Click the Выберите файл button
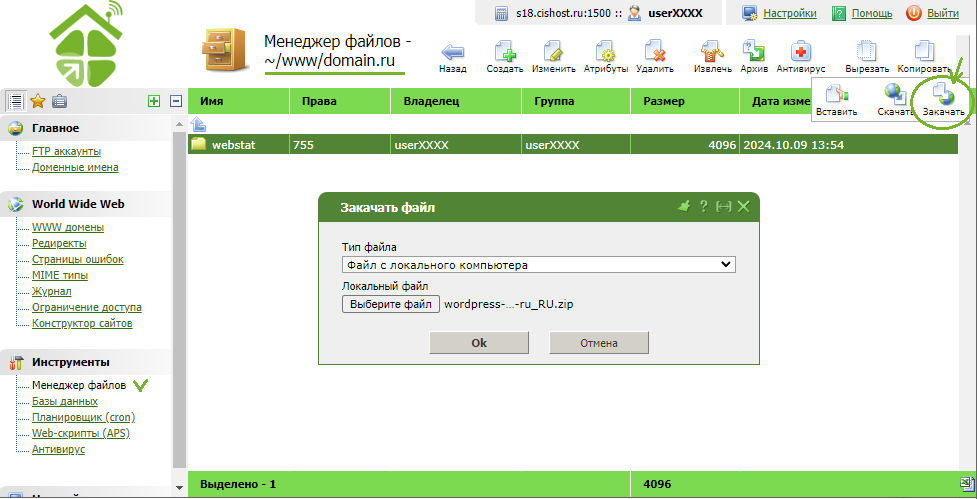977x499 pixels. 390,304
